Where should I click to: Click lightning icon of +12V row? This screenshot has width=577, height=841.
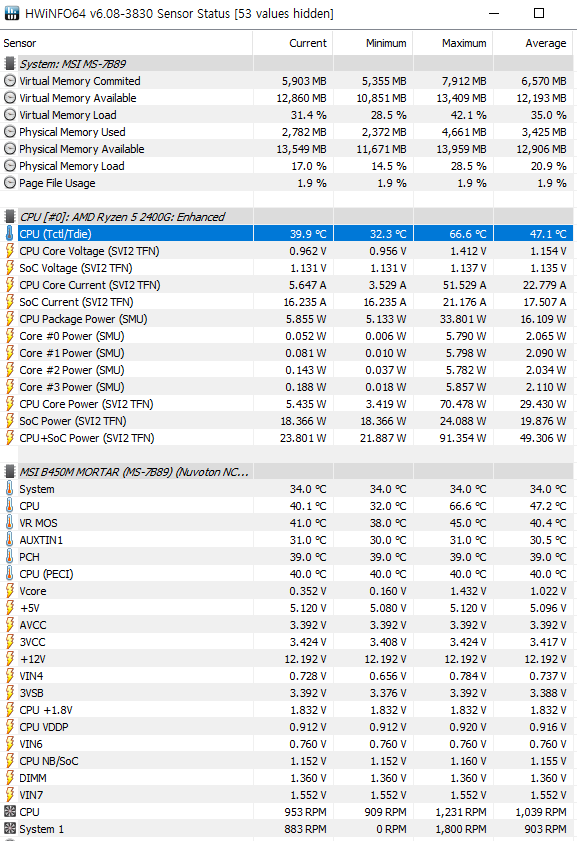coord(10,659)
